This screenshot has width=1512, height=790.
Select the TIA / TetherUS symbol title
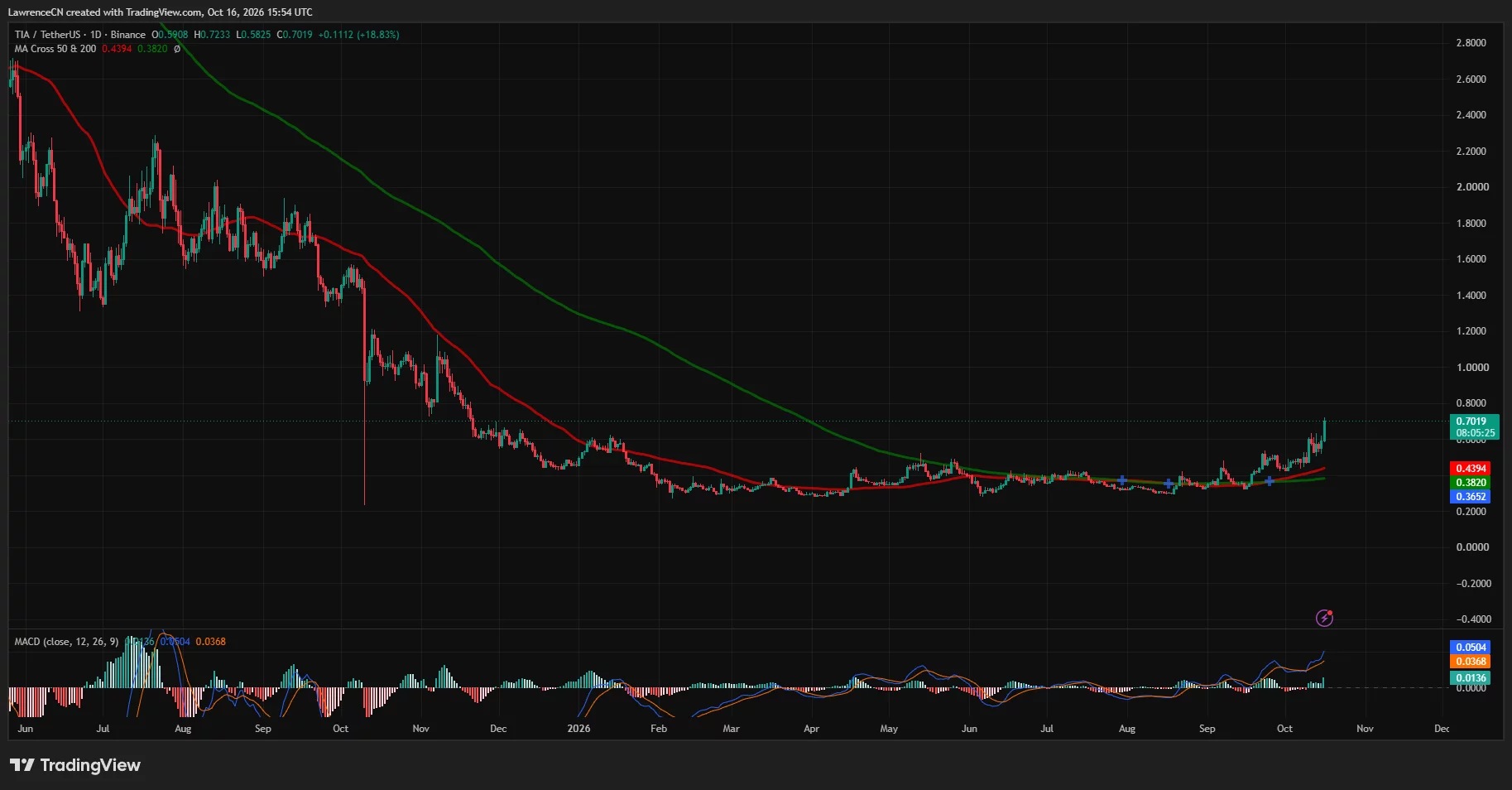47,35
